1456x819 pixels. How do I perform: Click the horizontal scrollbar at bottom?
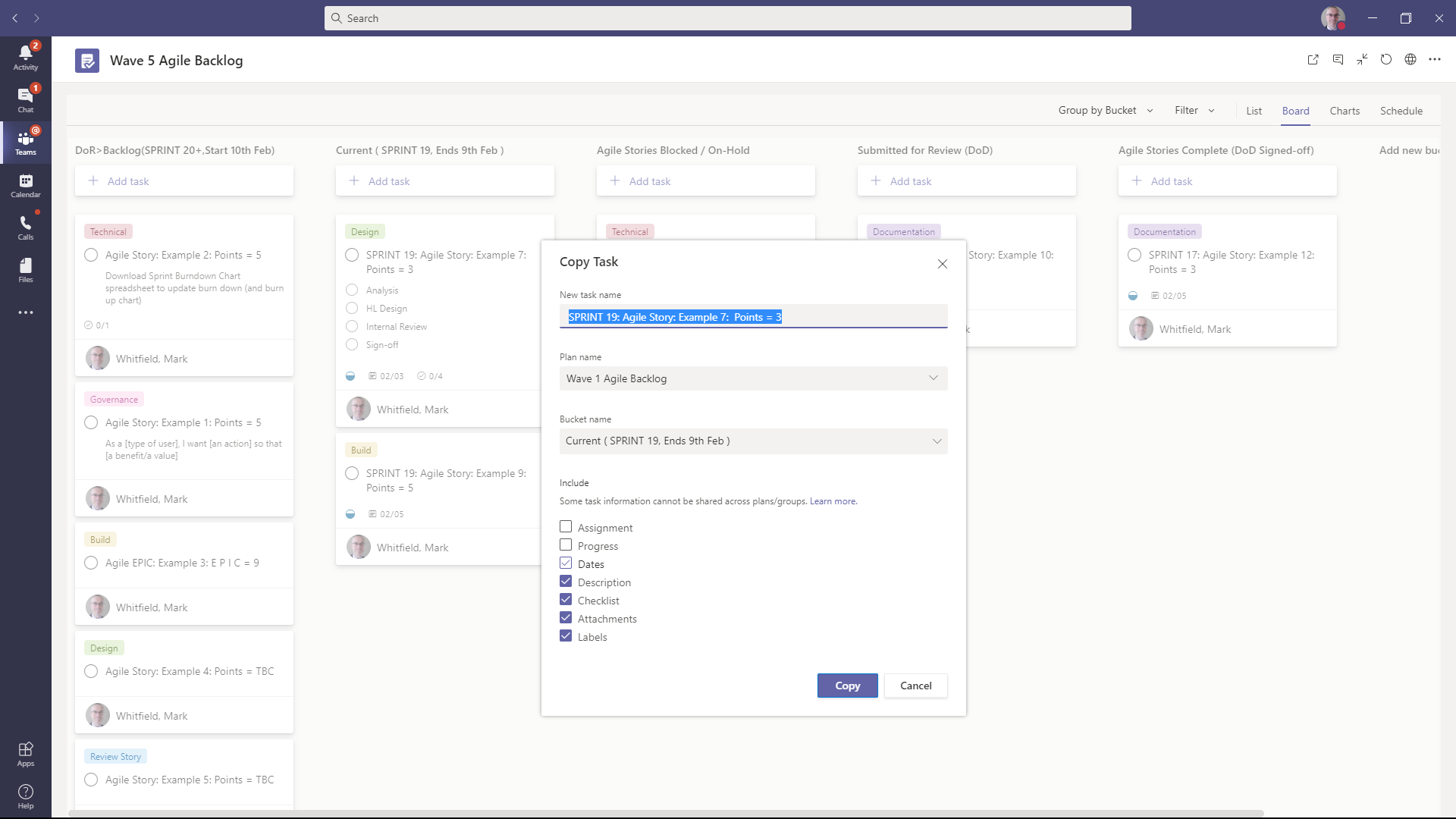pyautogui.click(x=667, y=814)
